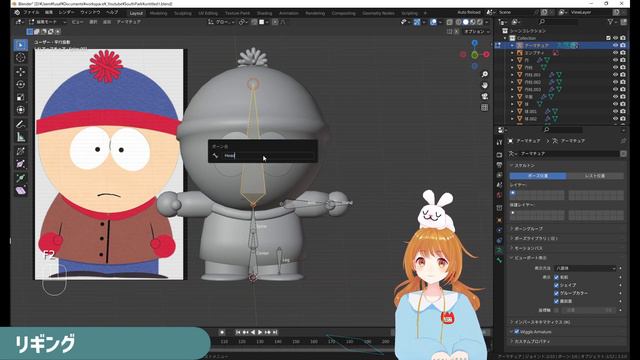This screenshot has height=360, width=640.
Task: Toggle Collection exclude checkbox in outliner
Action: tap(608, 38)
